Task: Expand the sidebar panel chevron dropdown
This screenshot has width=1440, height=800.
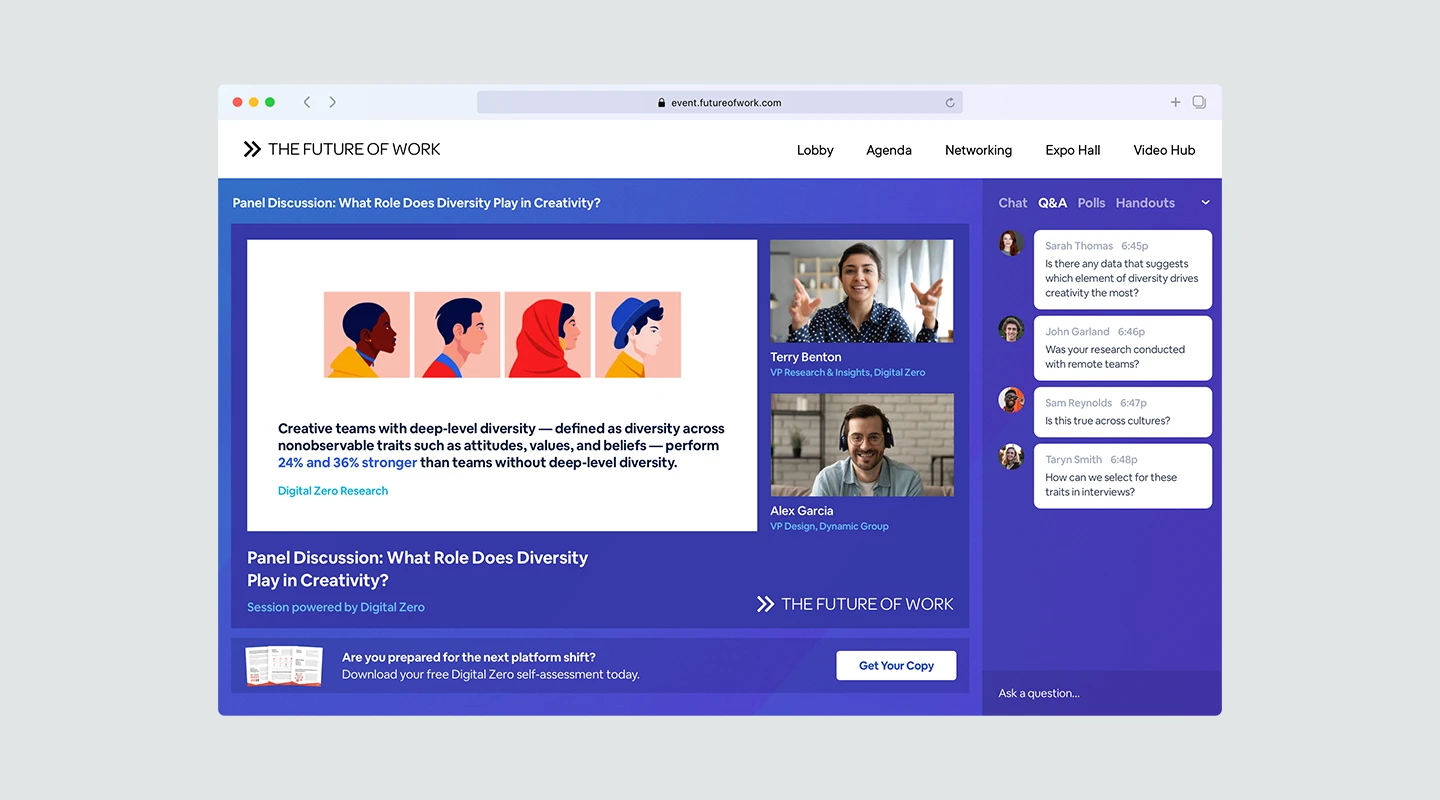Action: 1205,203
